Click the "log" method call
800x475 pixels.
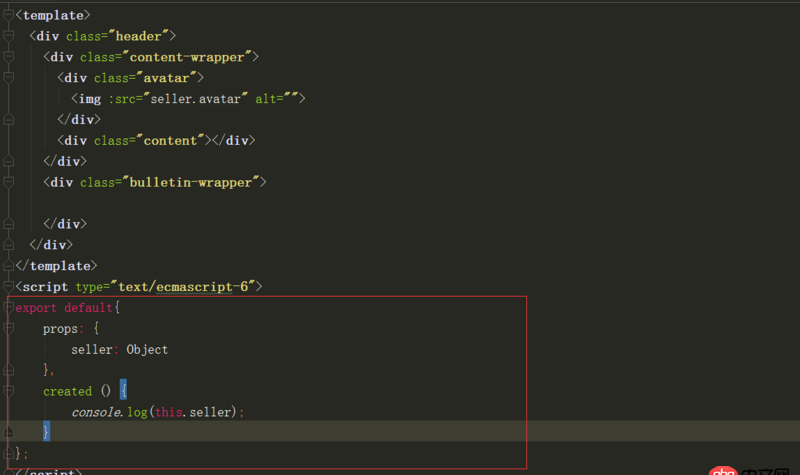point(137,412)
